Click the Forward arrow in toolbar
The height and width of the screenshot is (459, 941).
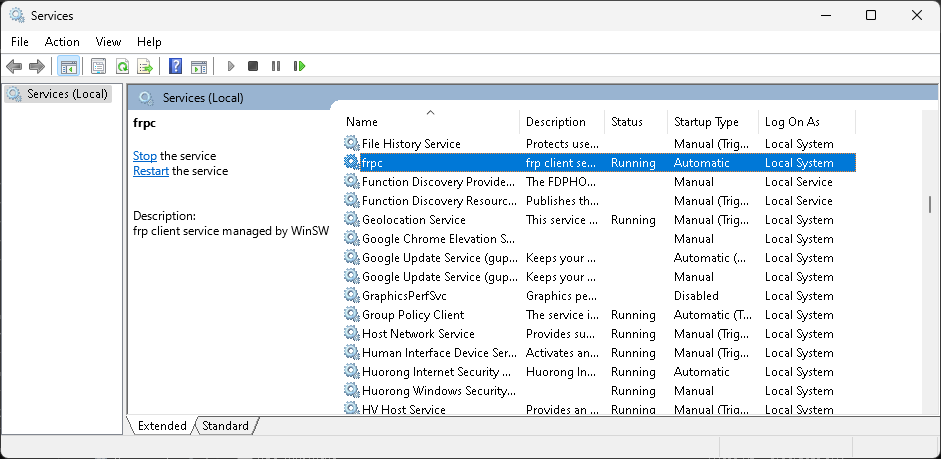click(37, 66)
